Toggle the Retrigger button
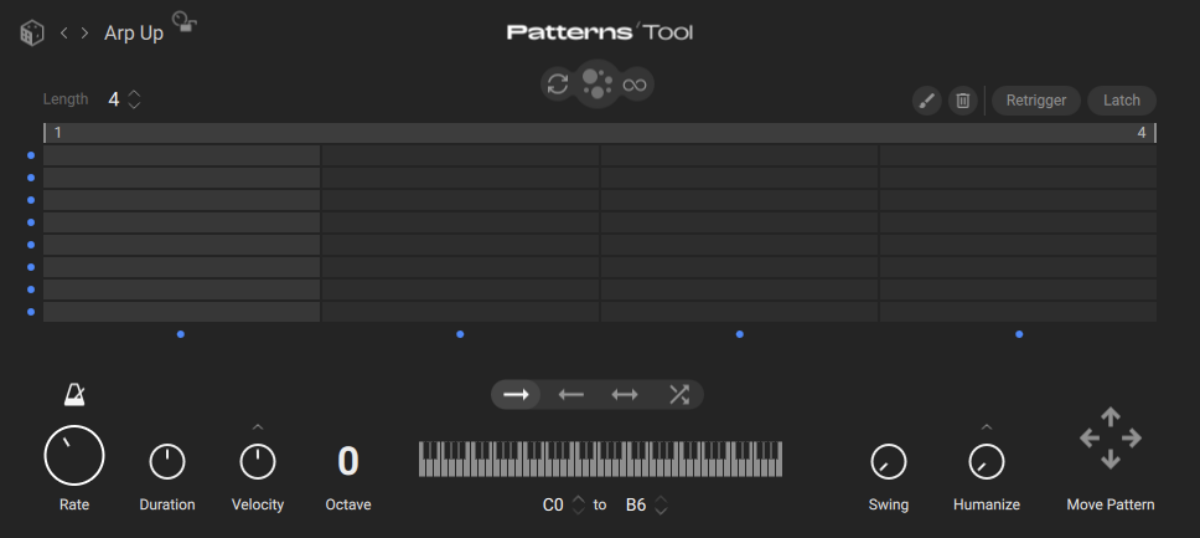 tap(1036, 100)
